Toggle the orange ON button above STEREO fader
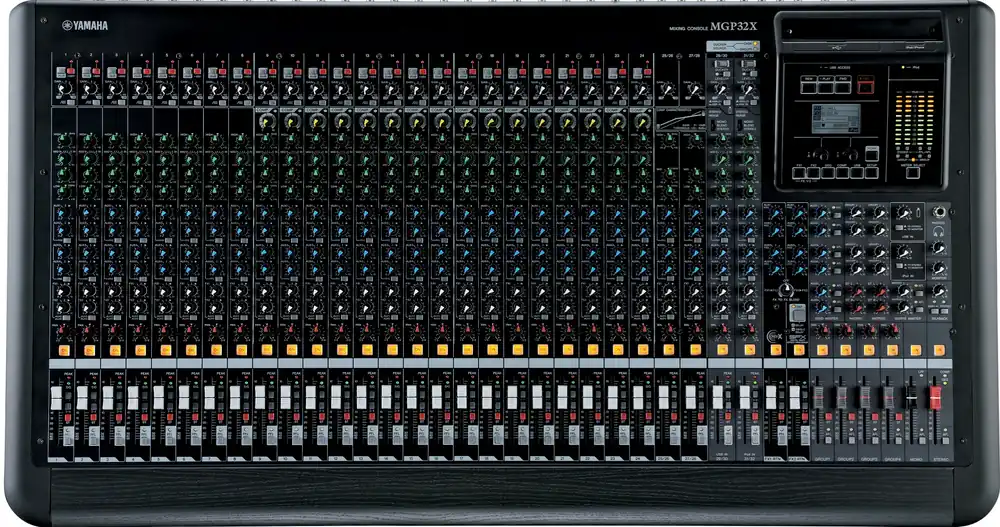1000x527 pixels. [939, 350]
